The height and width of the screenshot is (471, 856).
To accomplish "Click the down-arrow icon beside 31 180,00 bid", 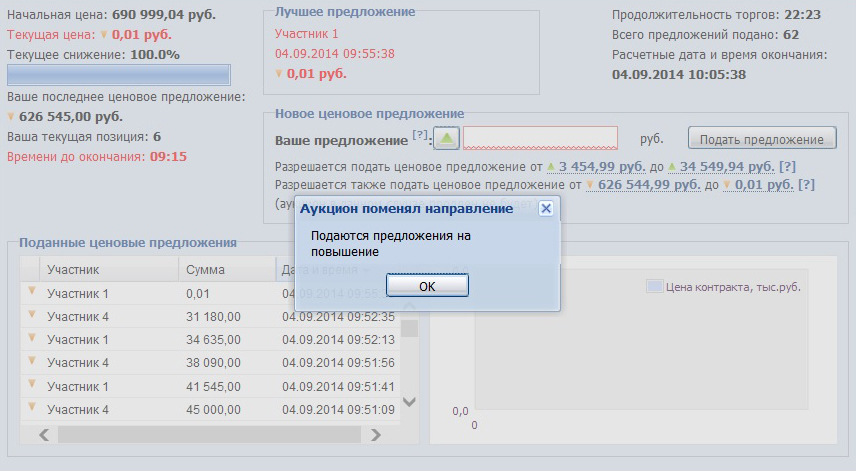I will click(x=31, y=315).
